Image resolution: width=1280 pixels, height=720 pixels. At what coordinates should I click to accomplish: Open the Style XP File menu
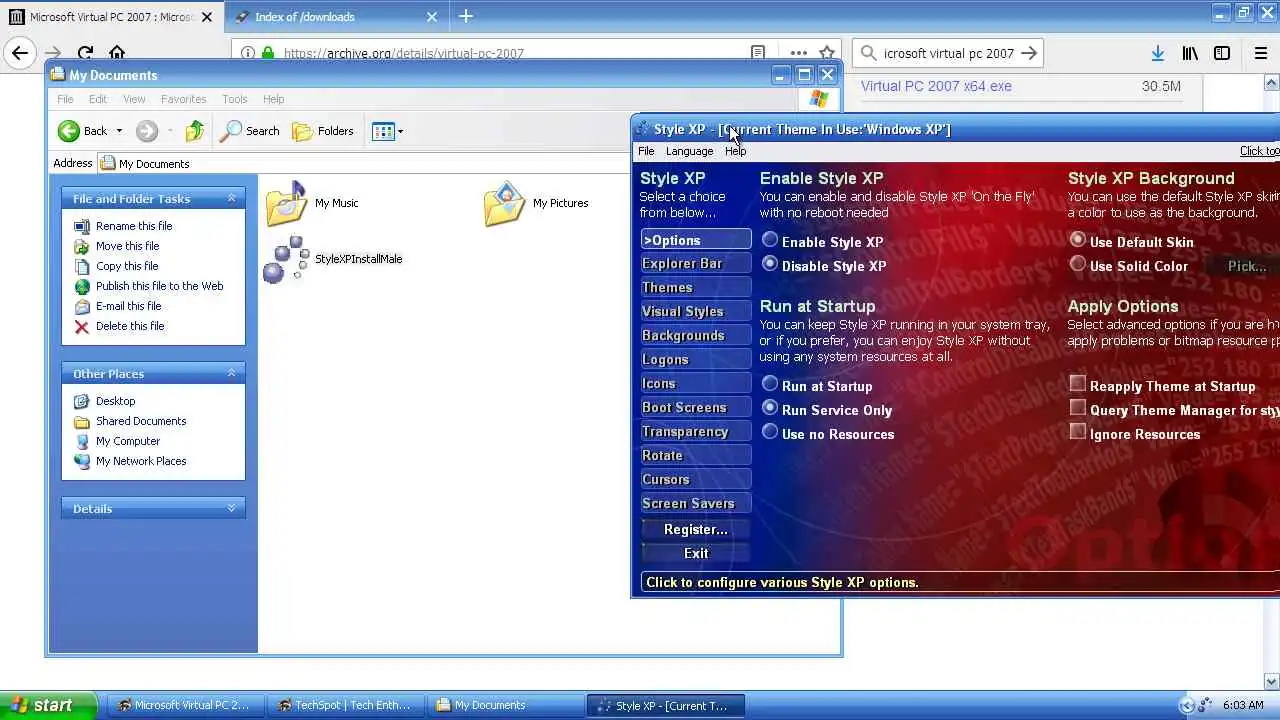pos(646,151)
